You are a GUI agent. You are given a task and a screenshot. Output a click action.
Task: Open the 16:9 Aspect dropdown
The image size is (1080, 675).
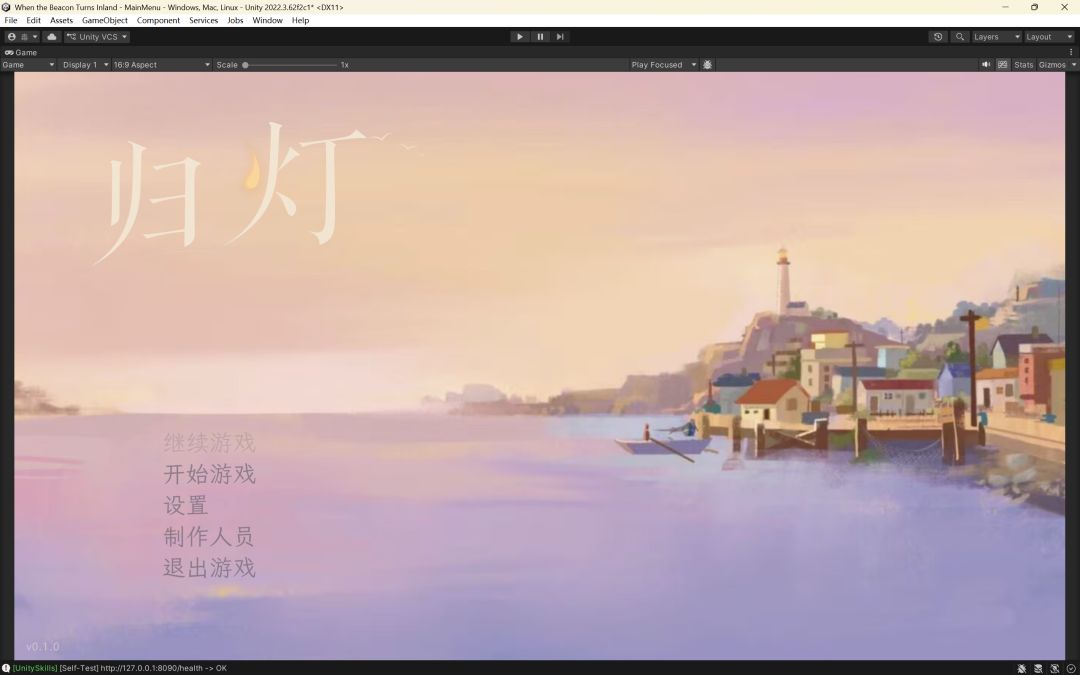162,65
